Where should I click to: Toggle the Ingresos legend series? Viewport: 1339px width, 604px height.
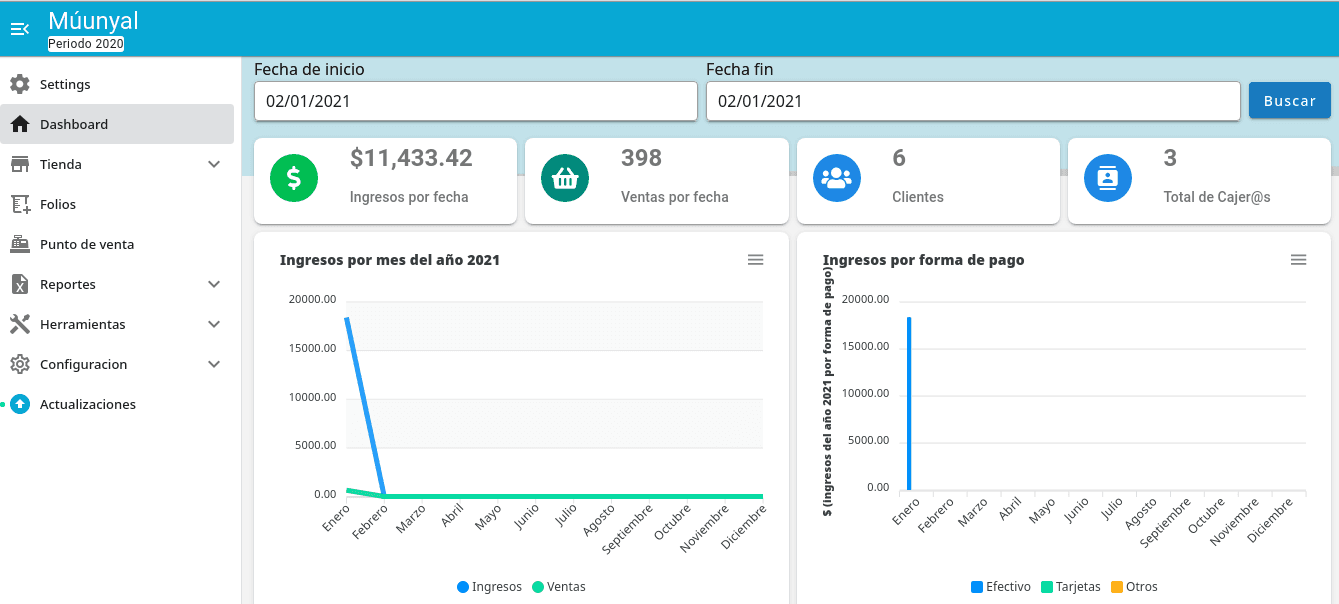pyautogui.click(x=489, y=587)
